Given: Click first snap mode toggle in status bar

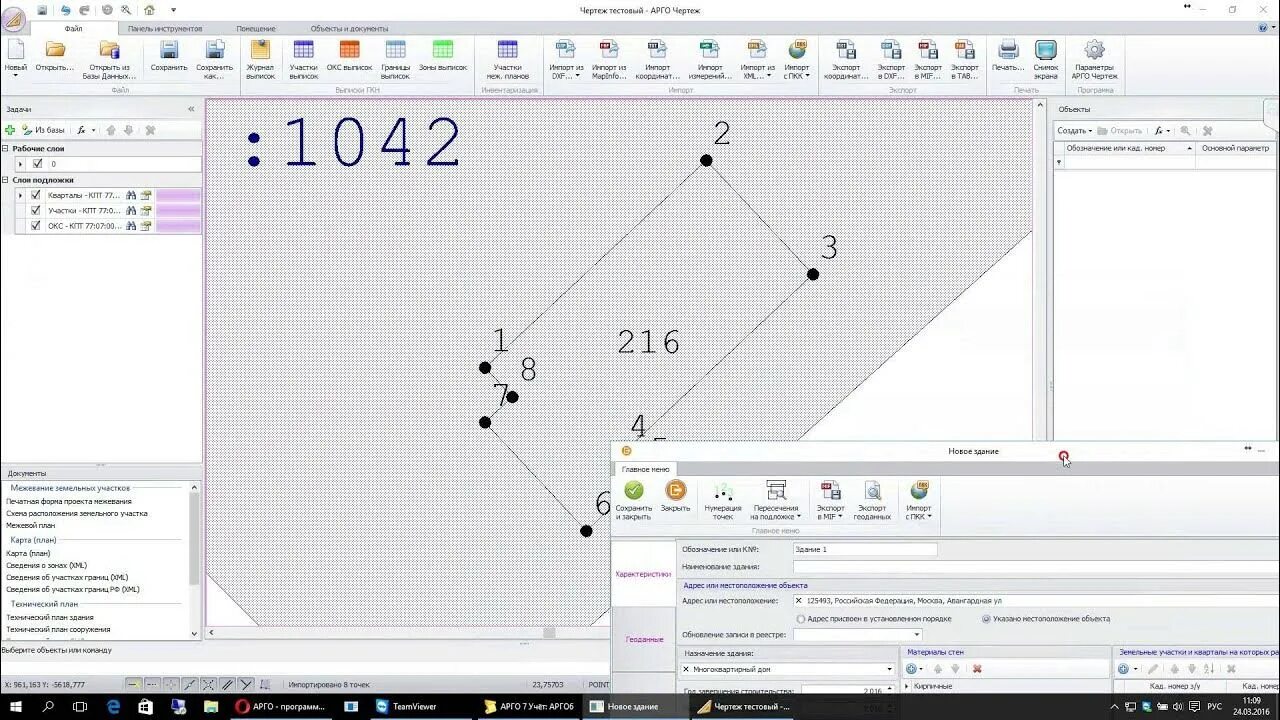Looking at the screenshot, I should (x=133, y=685).
